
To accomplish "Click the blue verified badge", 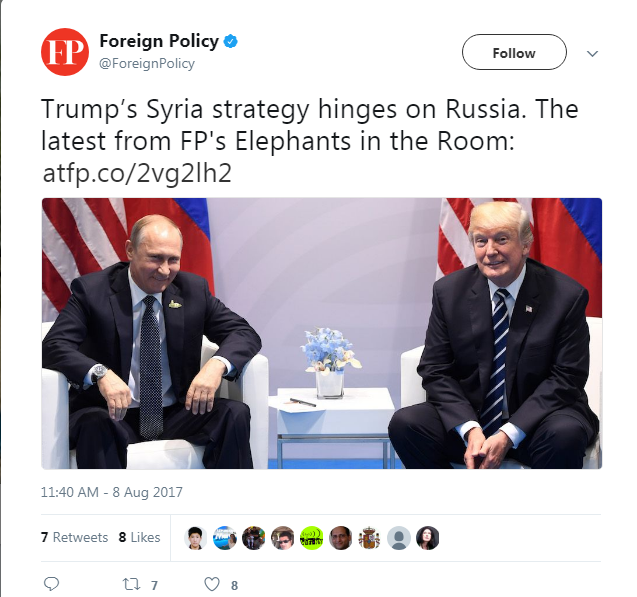I will 231,41.
